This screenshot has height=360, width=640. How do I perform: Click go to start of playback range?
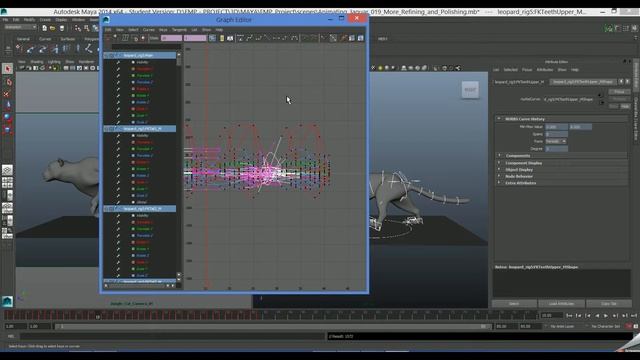pos(569,316)
